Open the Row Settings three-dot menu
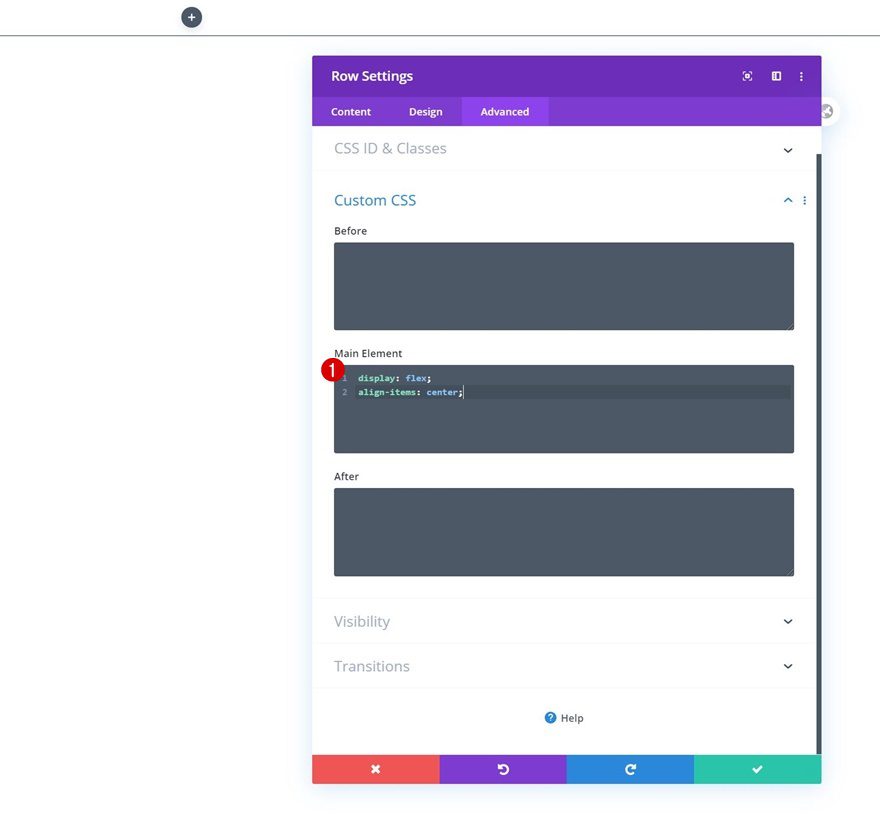The image size is (880, 829). click(x=800, y=76)
